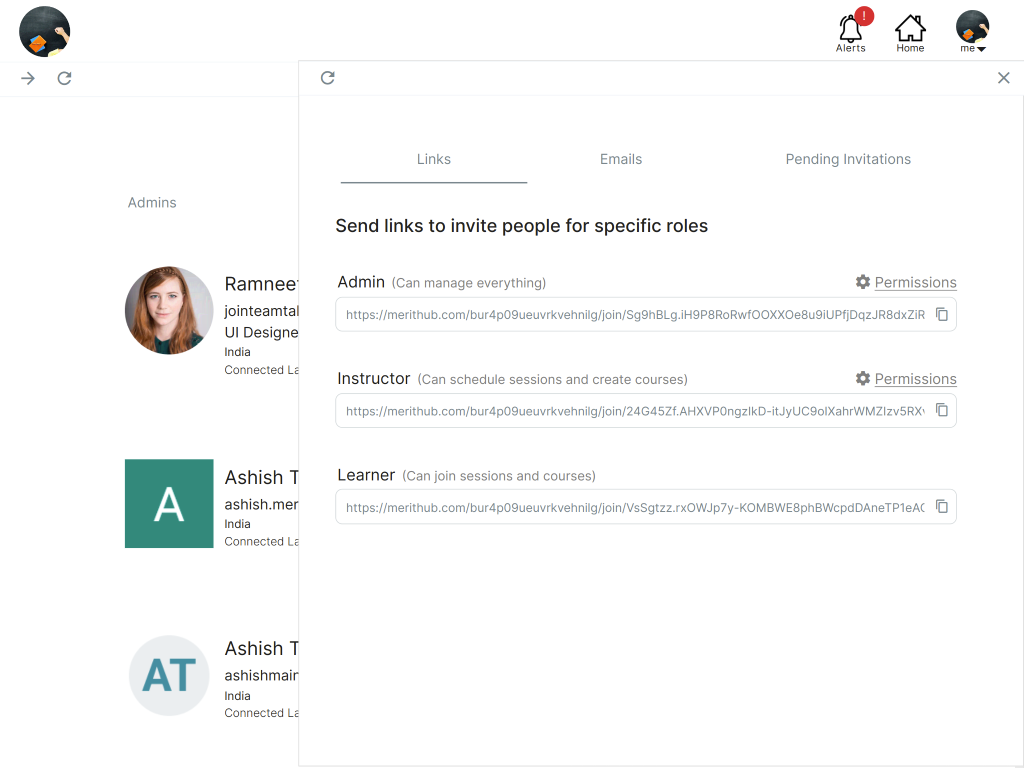The height and width of the screenshot is (768, 1024).
Task: Refresh the Admins list page
Action: pyautogui.click(x=64, y=78)
